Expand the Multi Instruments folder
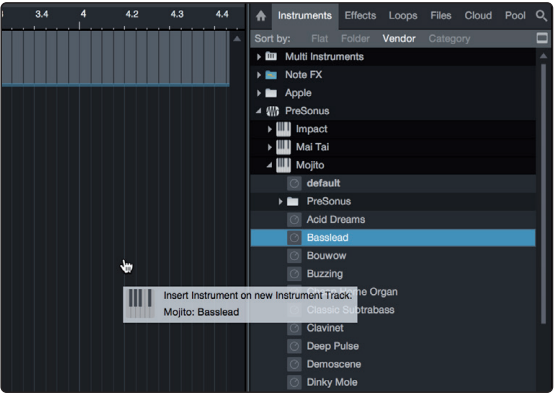Screen dimensions: 556x397 click(x=258, y=57)
